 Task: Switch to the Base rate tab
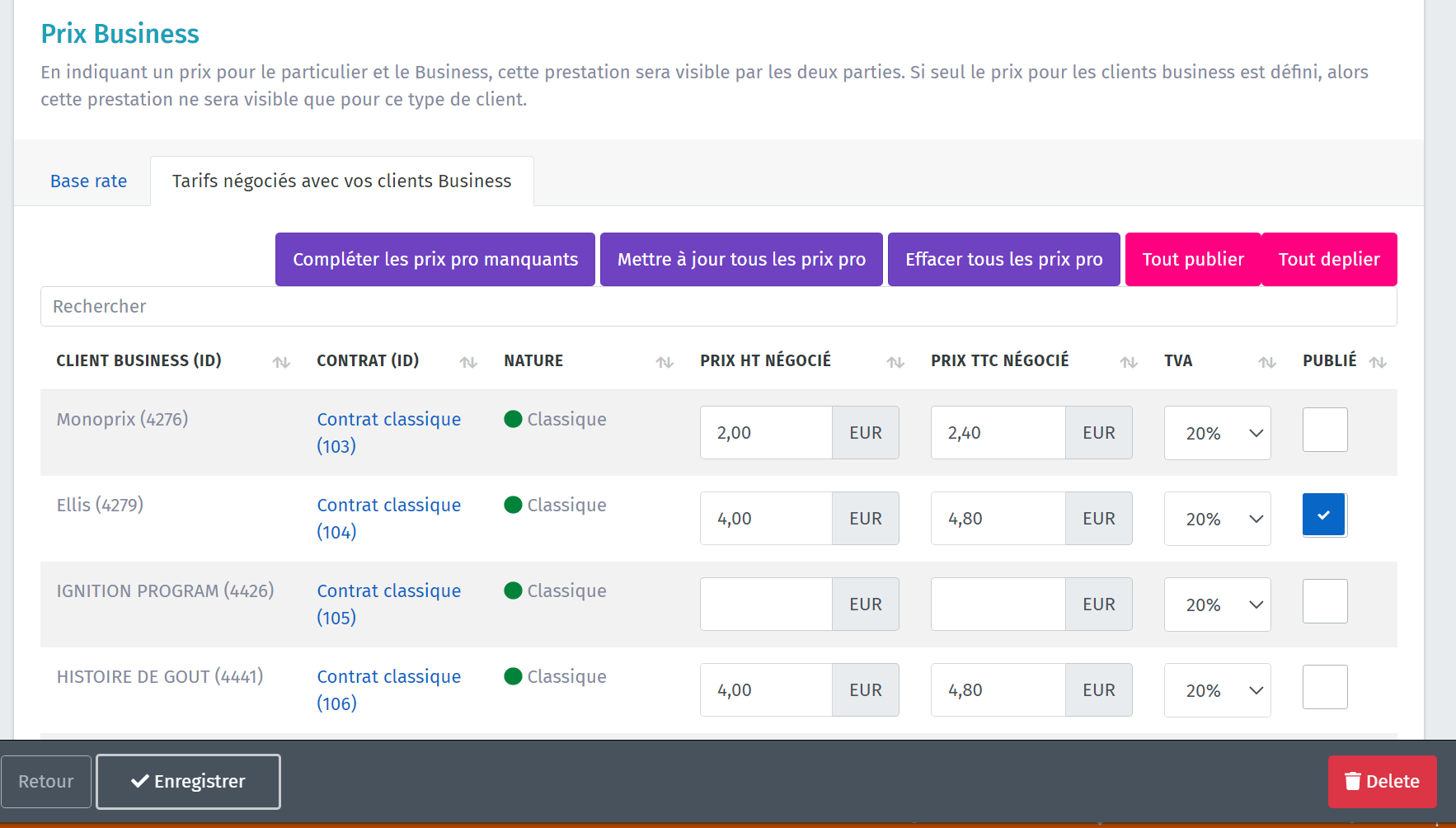[88, 181]
